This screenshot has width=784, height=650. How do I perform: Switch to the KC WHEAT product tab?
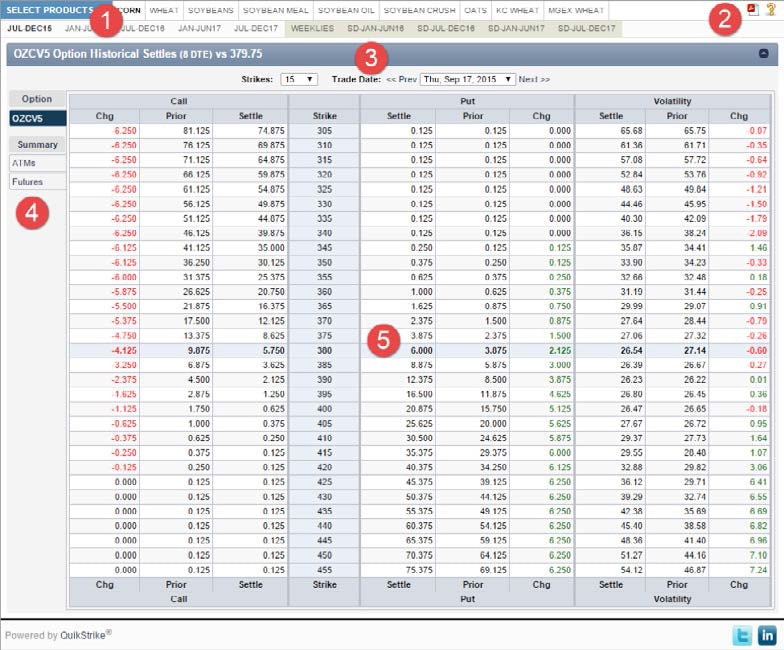[517, 10]
